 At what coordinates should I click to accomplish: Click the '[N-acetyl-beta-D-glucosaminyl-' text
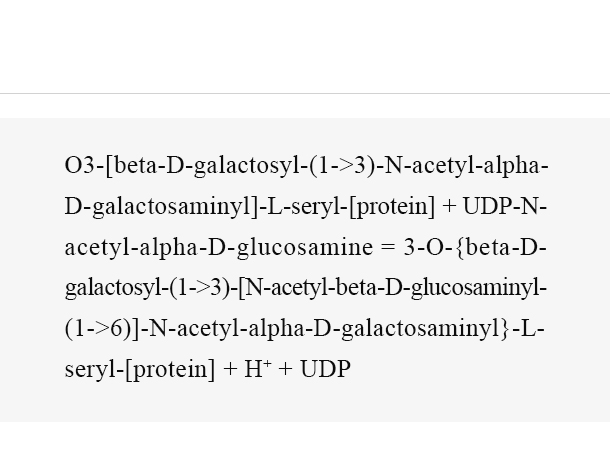point(393,288)
